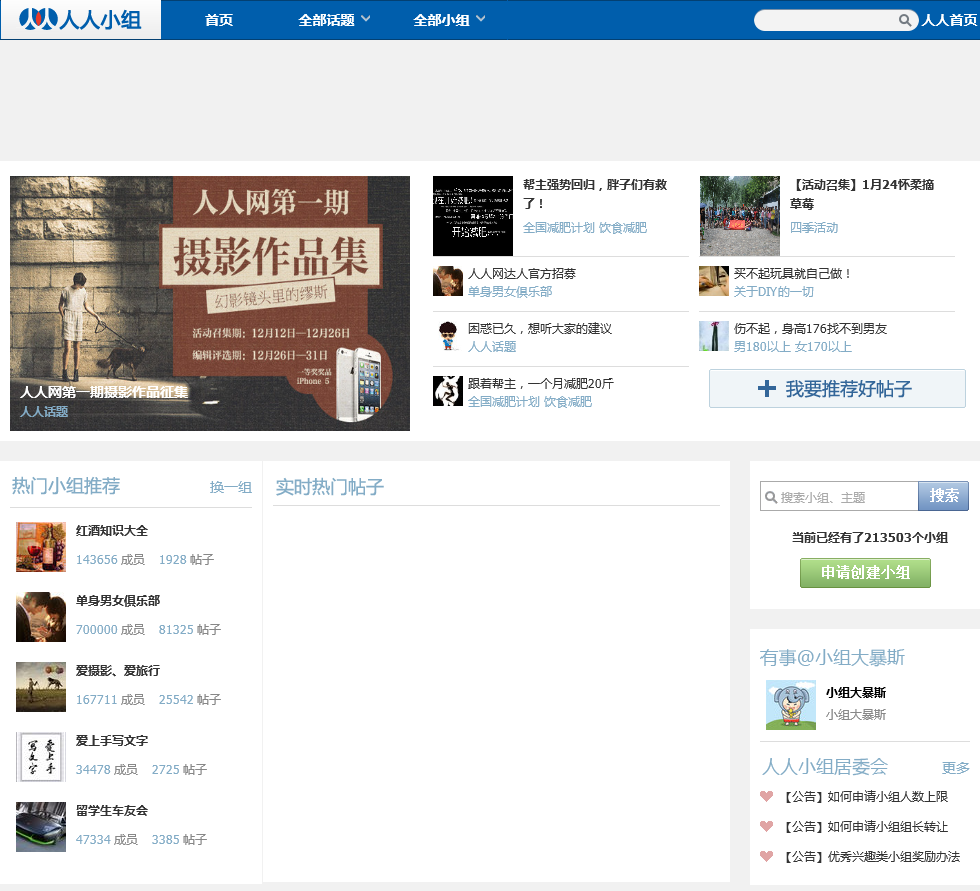Open 单身男女俱乐部 link under 达人官方招募

510,292
